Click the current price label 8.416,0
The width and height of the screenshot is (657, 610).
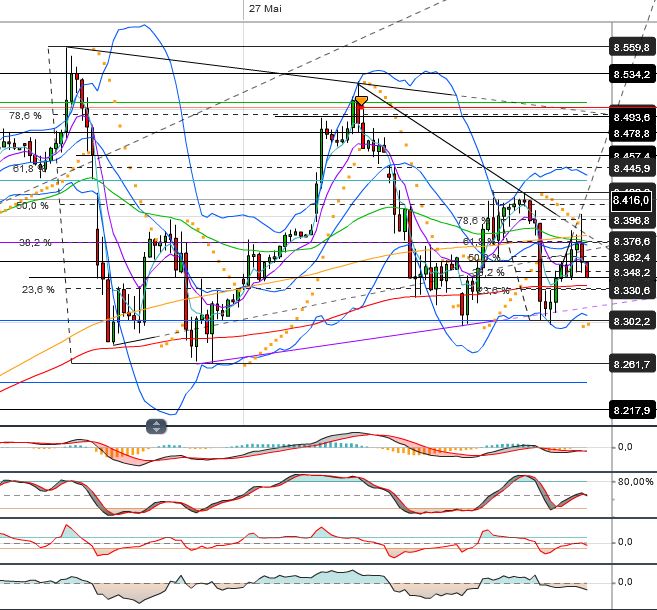[x=632, y=200]
